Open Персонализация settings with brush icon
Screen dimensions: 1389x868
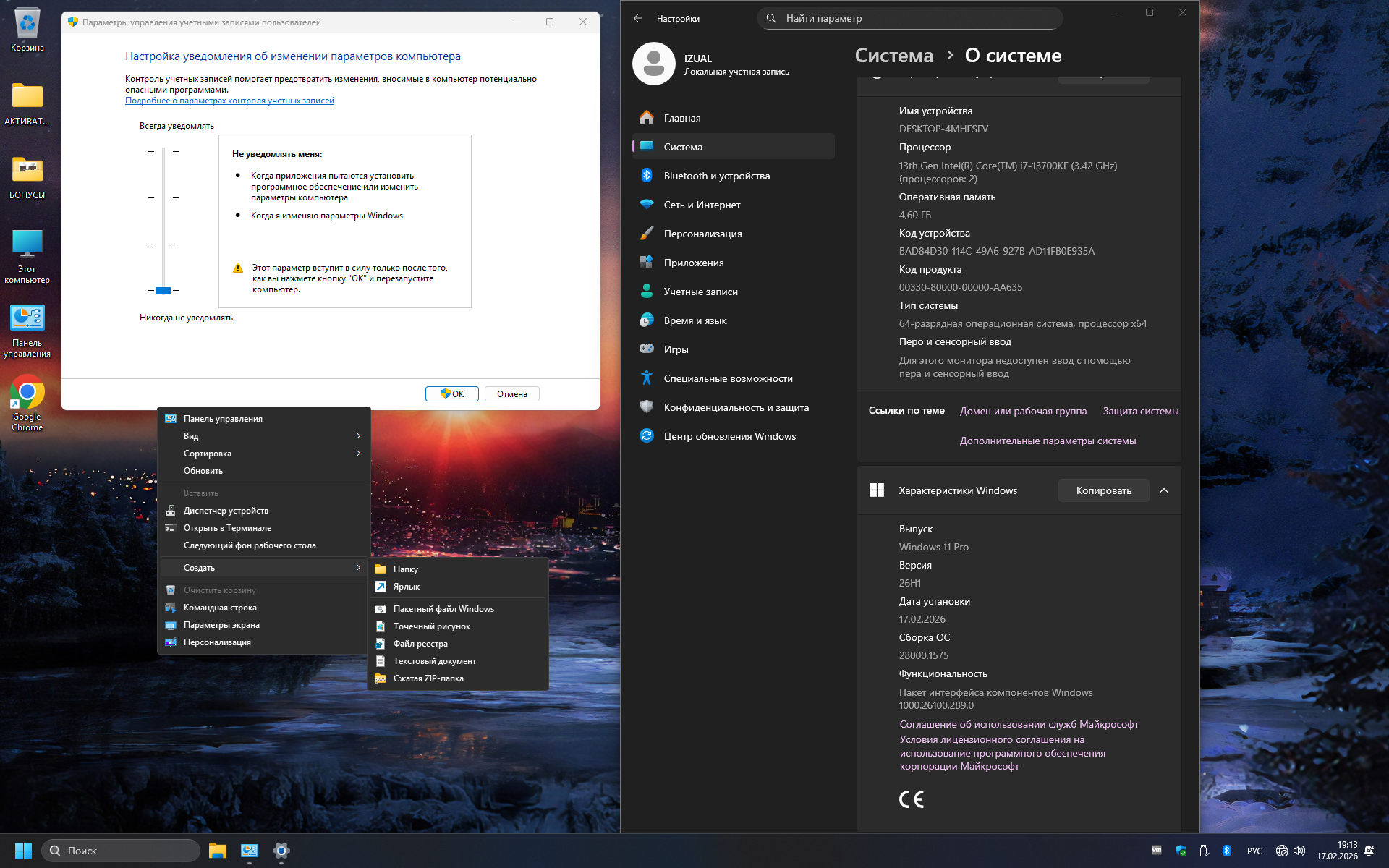pyautogui.click(x=702, y=234)
